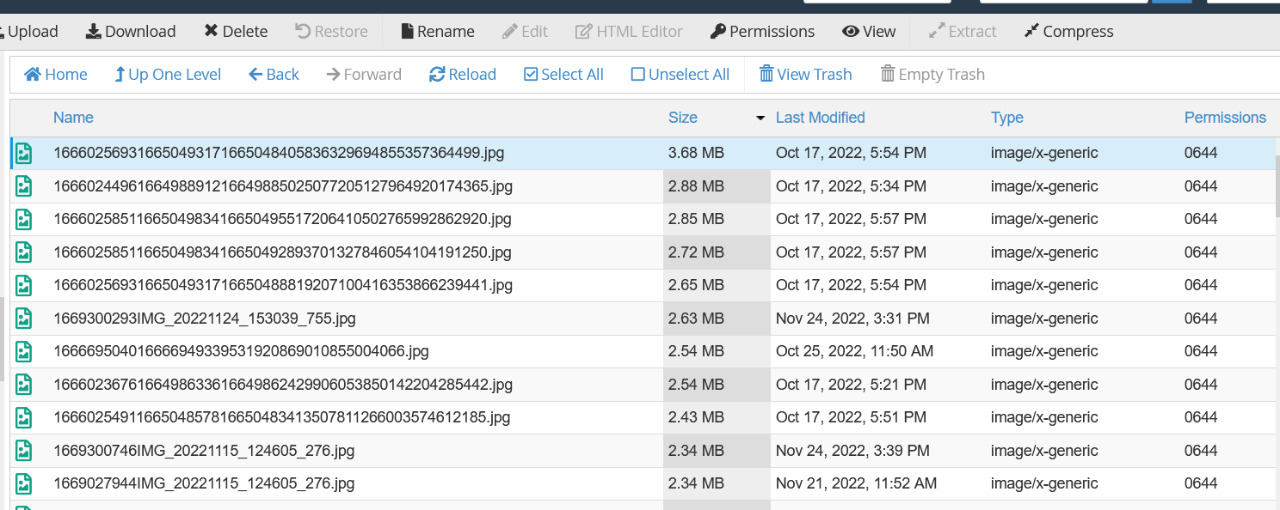Select file 1669300293IMG_20221124_153039_755.jpg
Viewport: 1280px width, 510px height.
204,318
